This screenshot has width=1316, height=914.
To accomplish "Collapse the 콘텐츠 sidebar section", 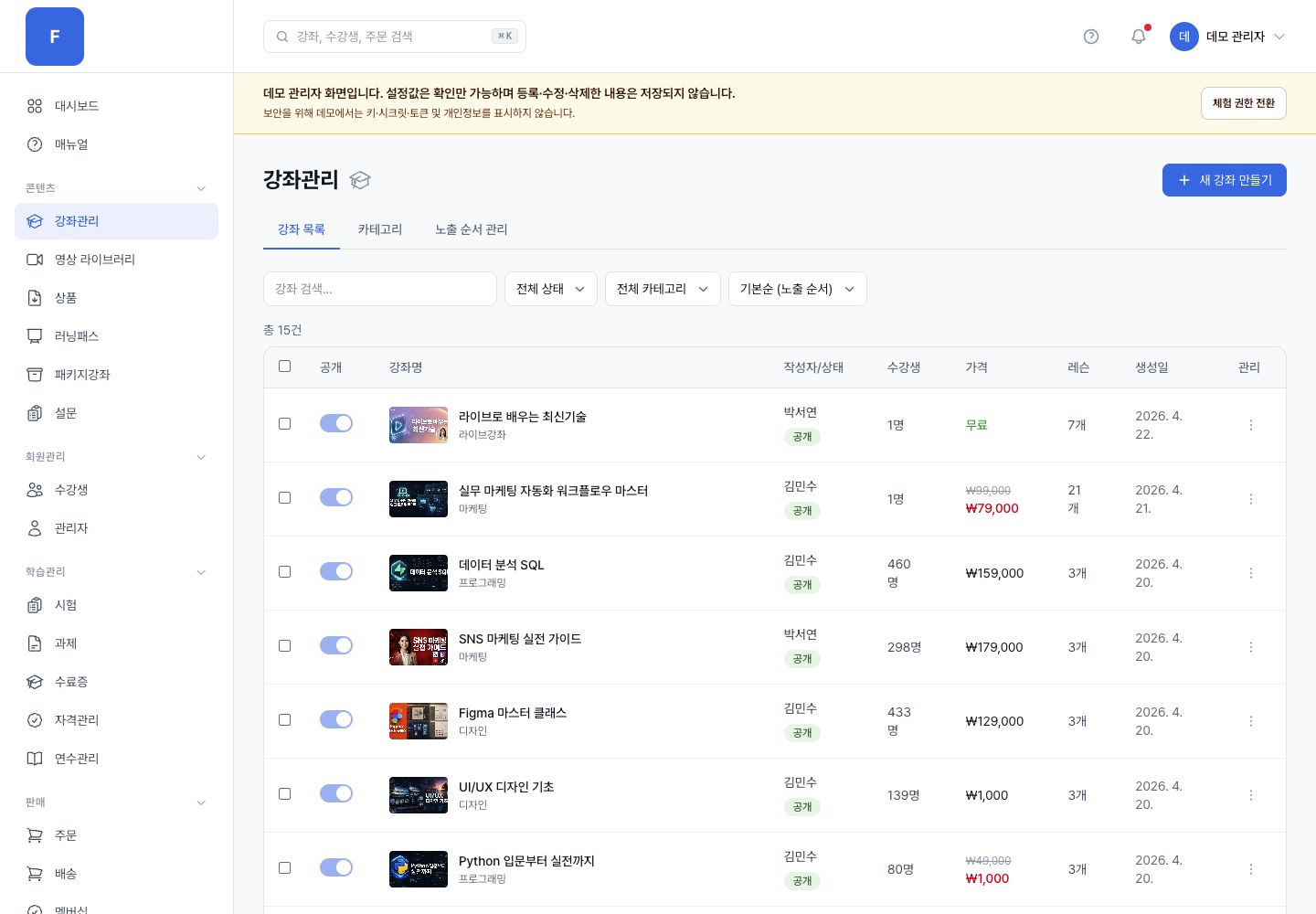I will click(116, 188).
